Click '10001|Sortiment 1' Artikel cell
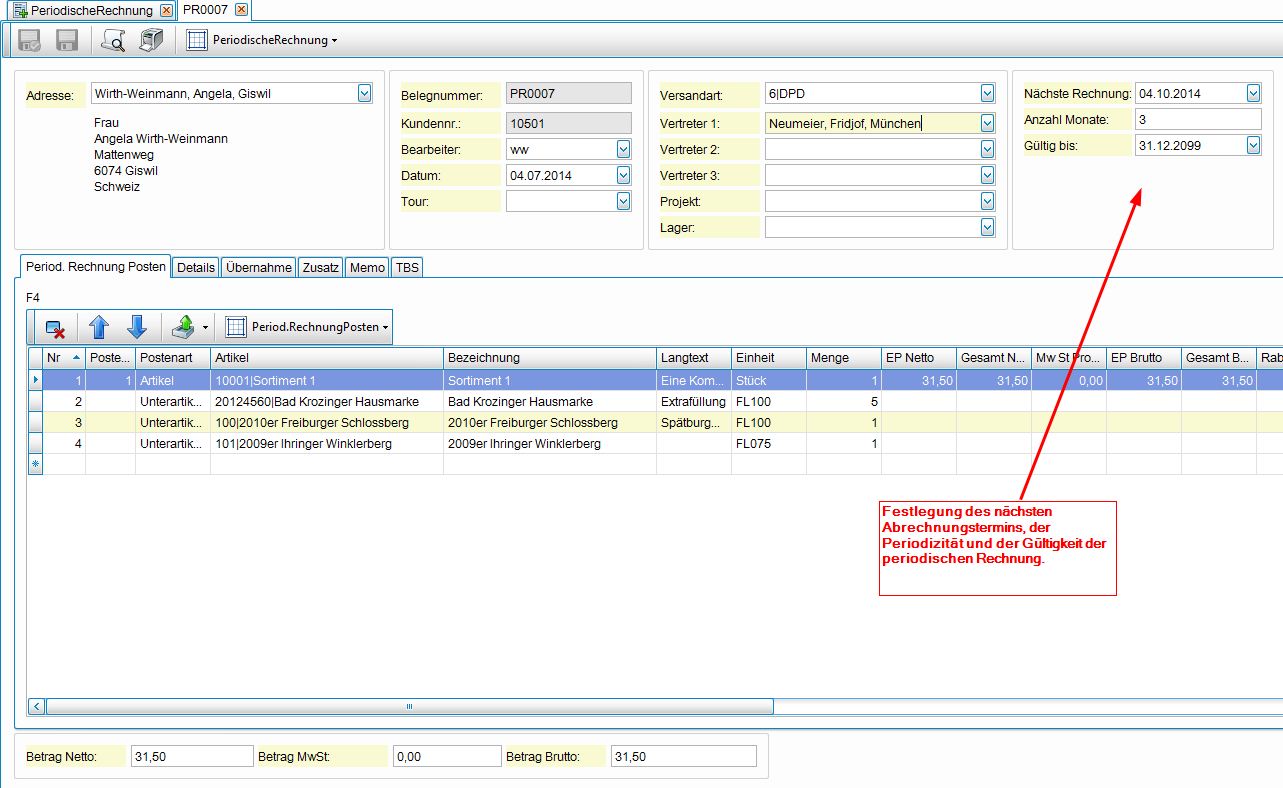Screen dimensions: 1283x788 tap(327, 380)
